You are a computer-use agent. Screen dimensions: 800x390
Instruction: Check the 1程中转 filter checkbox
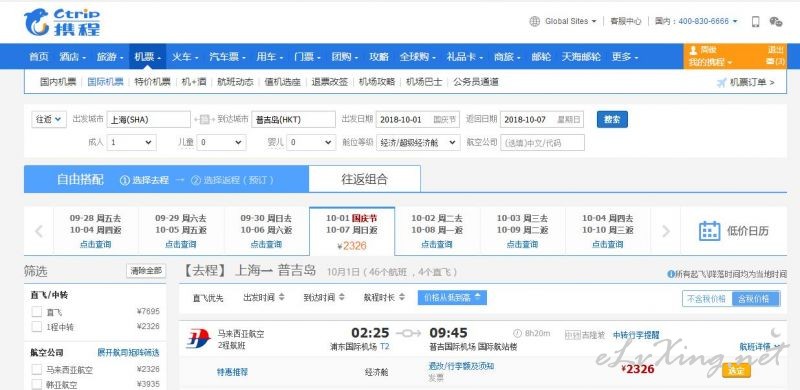(37, 326)
